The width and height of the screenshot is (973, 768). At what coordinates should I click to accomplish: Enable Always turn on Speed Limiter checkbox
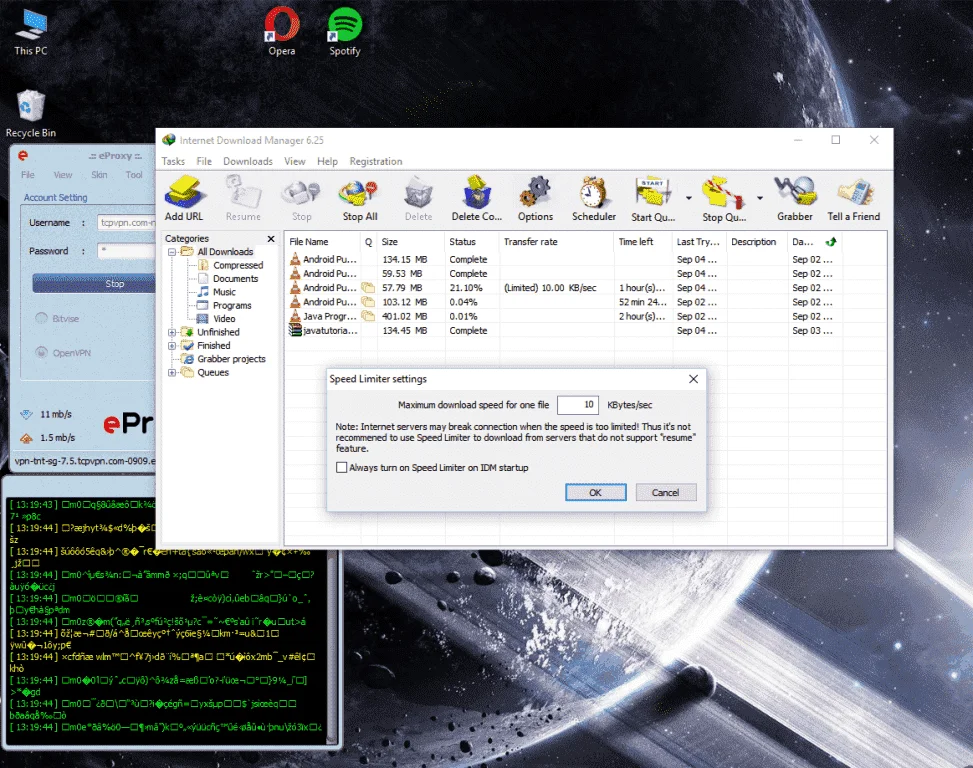click(341, 467)
